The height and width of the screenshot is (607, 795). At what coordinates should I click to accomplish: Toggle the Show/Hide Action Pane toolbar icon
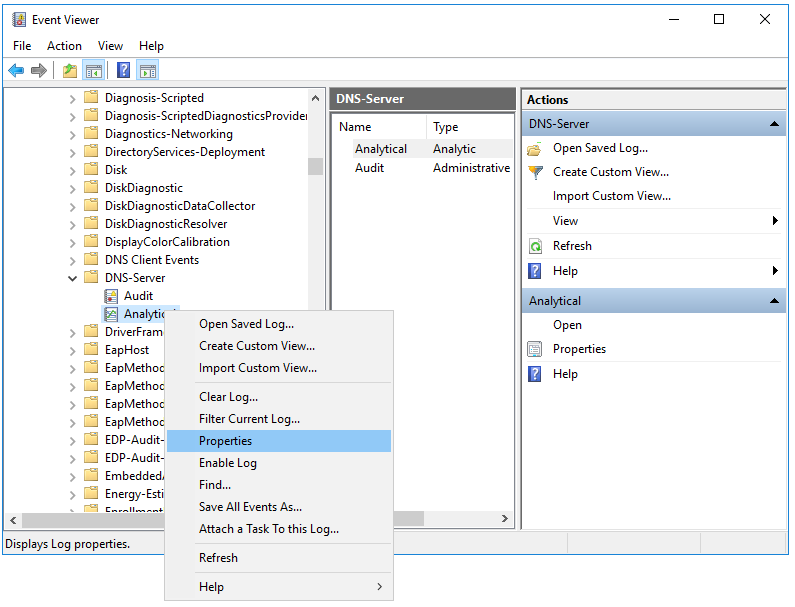tap(148, 70)
